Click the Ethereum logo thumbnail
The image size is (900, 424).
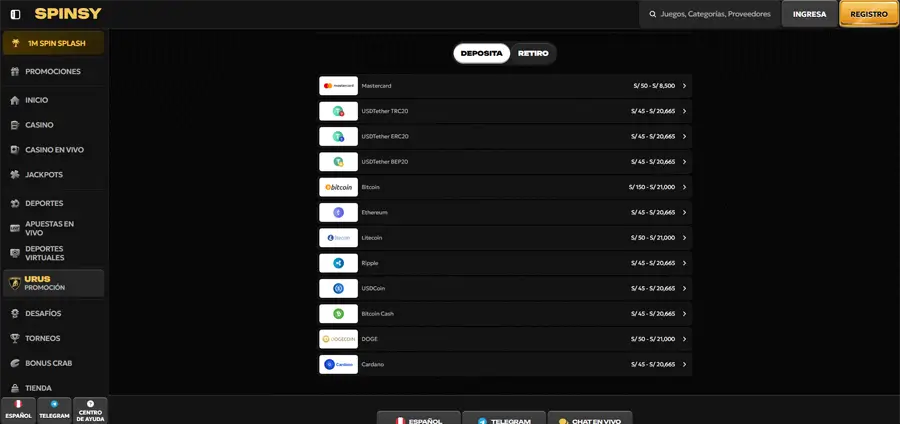pyautogui.click(x=339, y=212)
